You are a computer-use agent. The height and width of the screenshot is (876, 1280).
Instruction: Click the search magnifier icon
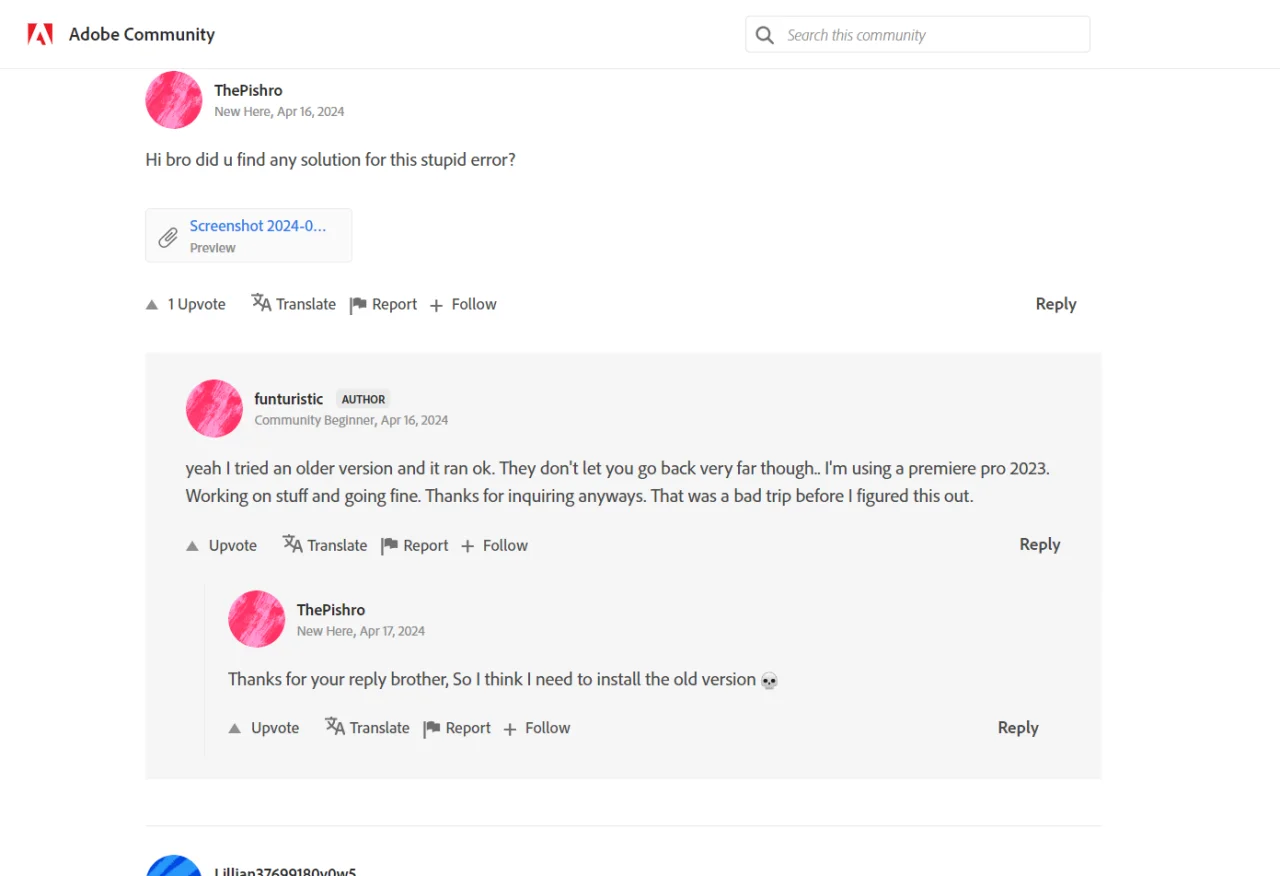pyautogui.click(x=765, y=35)
